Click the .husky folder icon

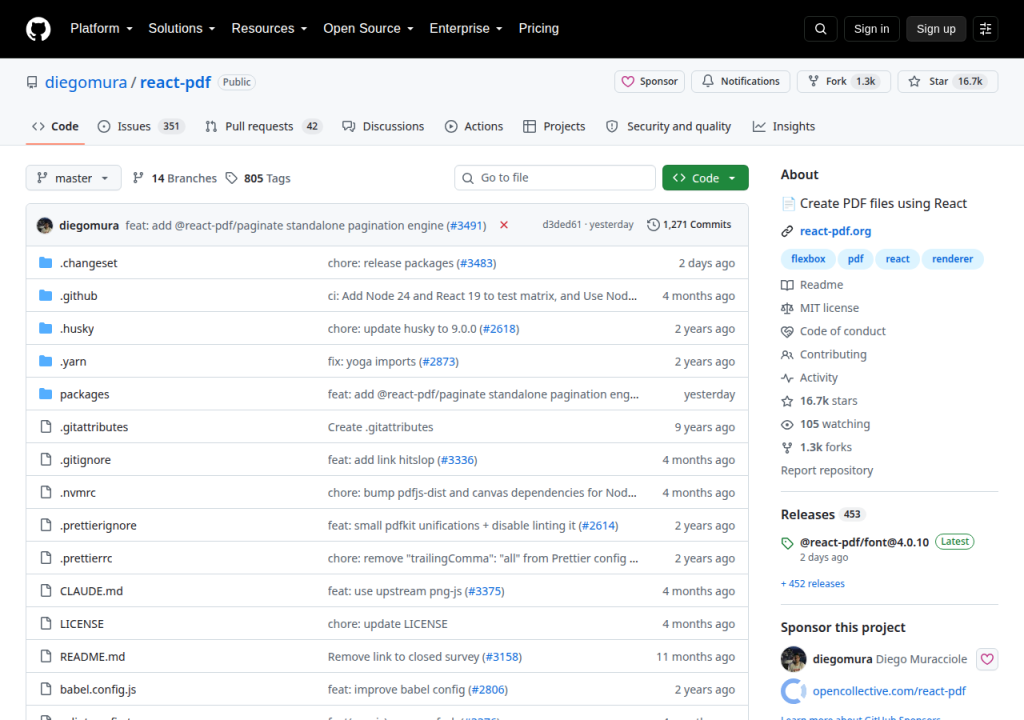(46, 328)
